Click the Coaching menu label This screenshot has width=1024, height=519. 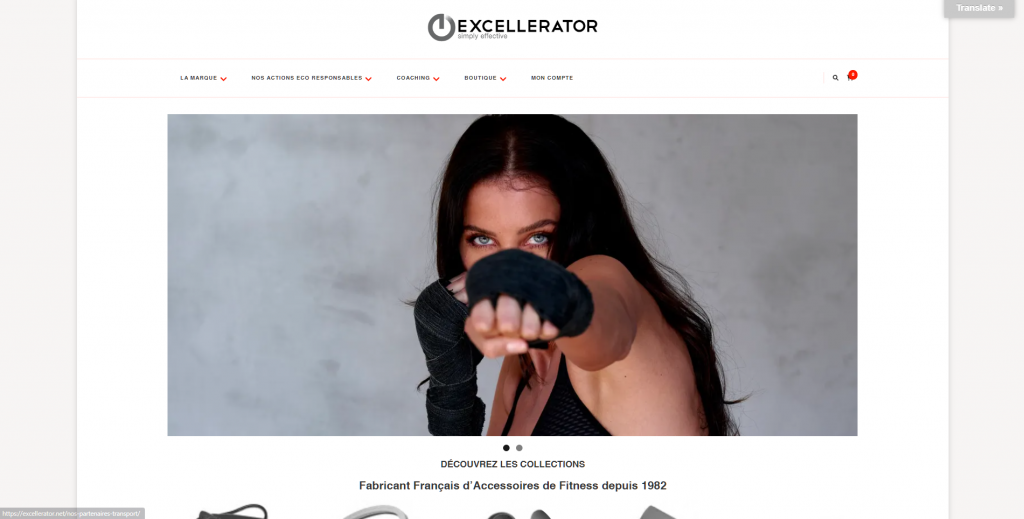pyautogui.click(x=413, y=78)
